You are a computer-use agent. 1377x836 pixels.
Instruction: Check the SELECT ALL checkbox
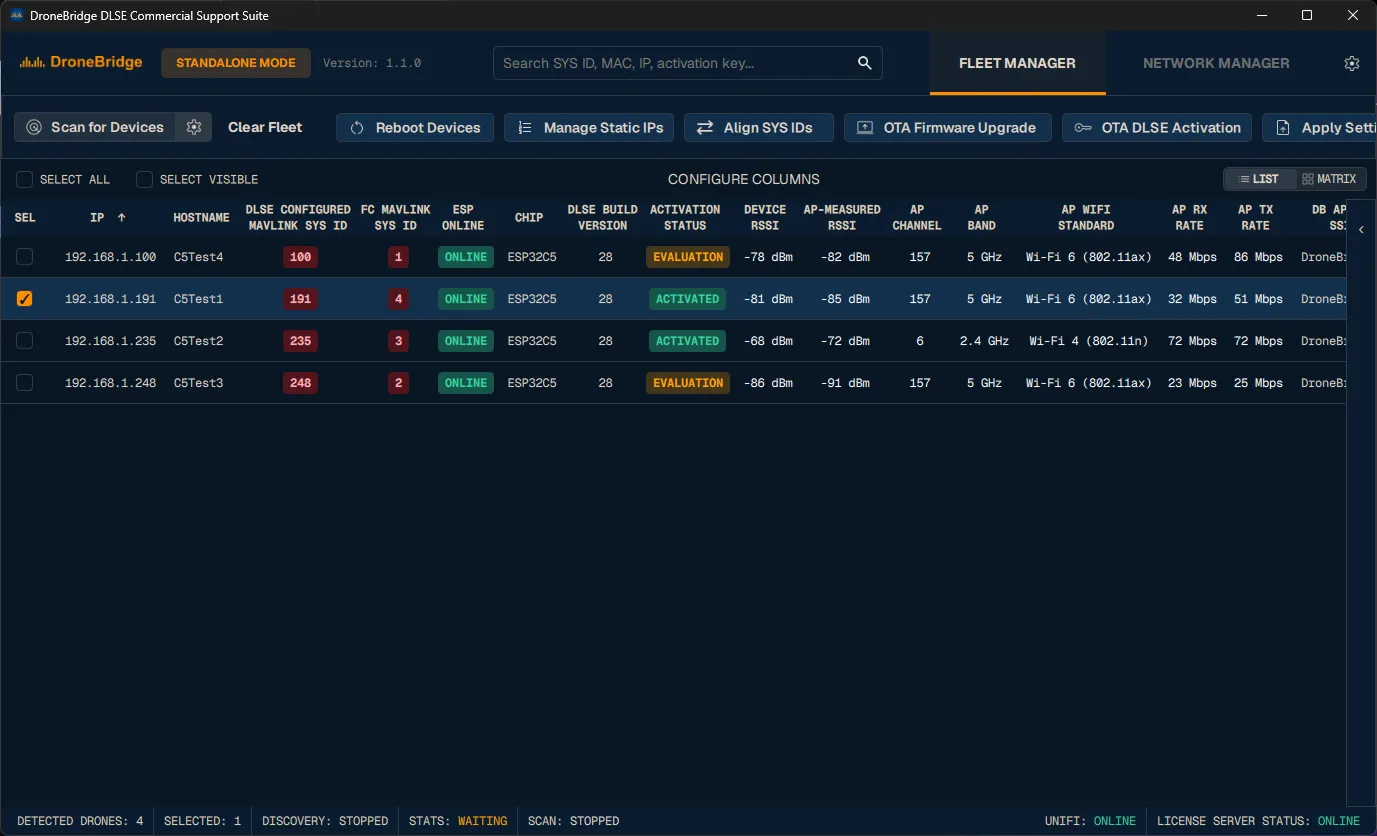[24, 179]
